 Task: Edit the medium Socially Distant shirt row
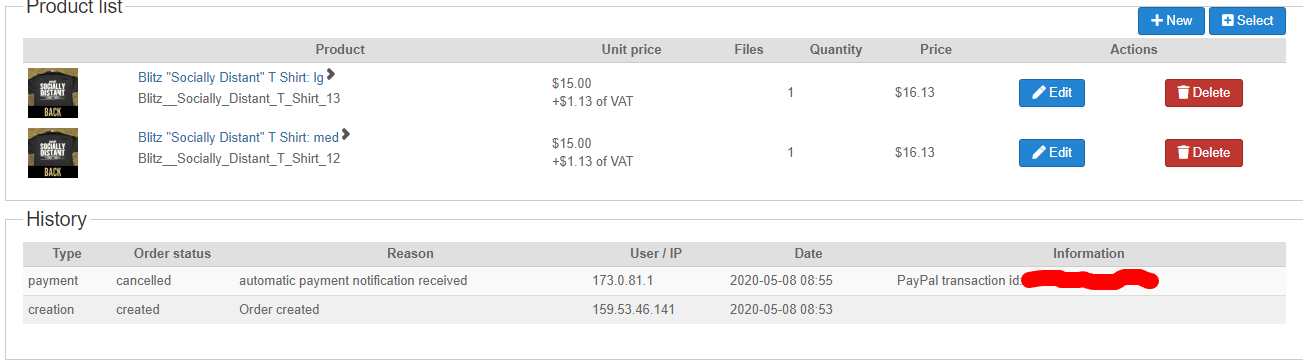point(1052,153)
